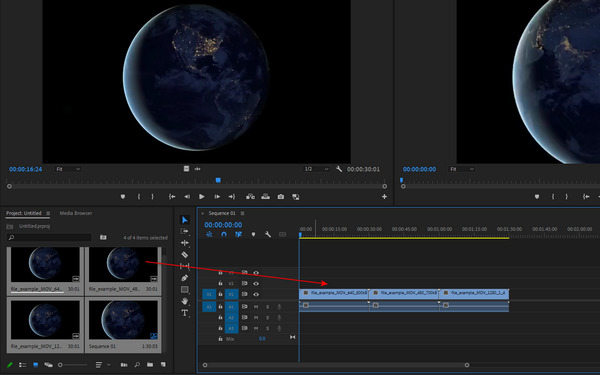Switch Project panel to icon view
The width and height of the screenshot is (600, 375).
[36, 365]
